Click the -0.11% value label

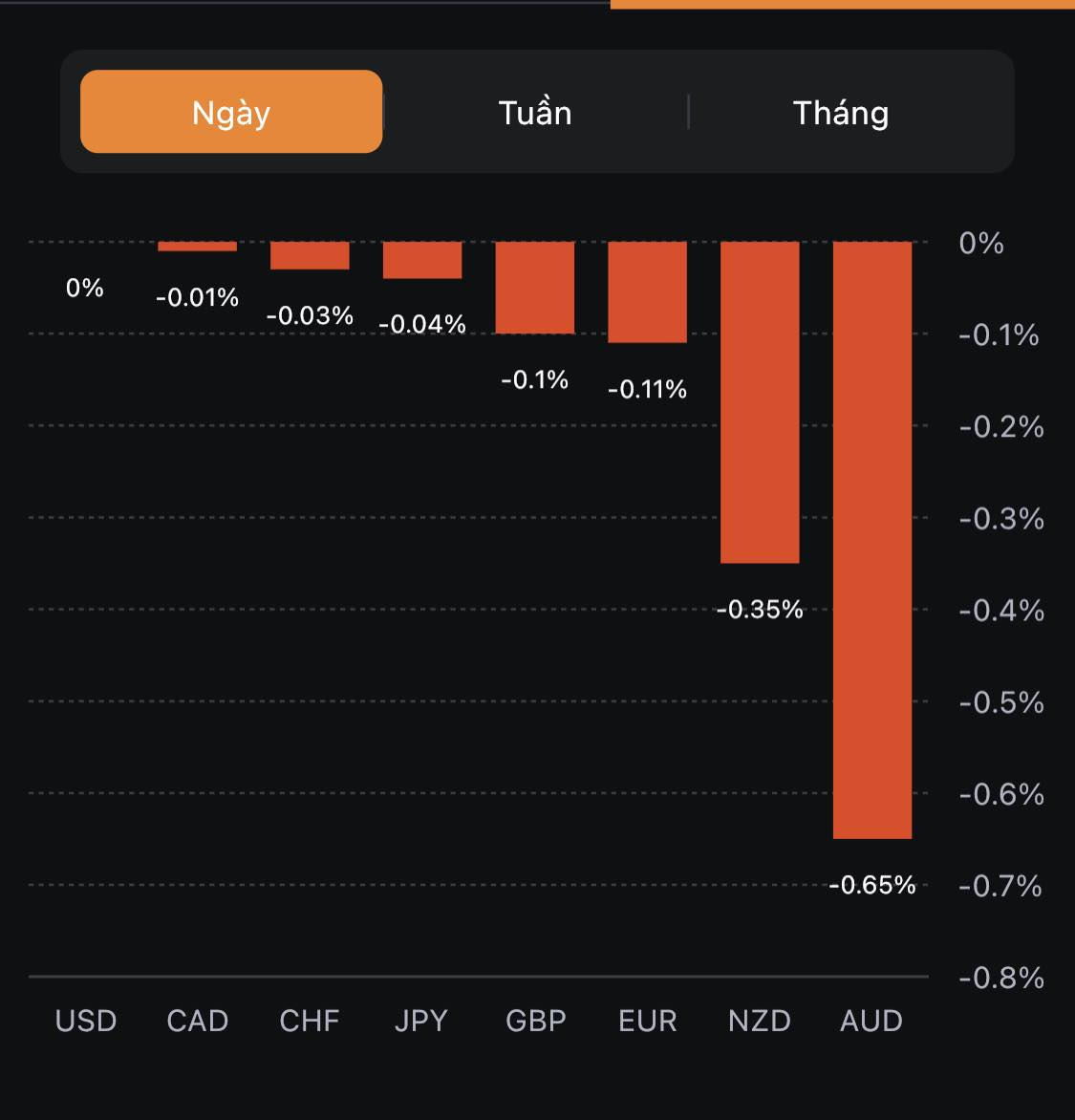[648, 389]
